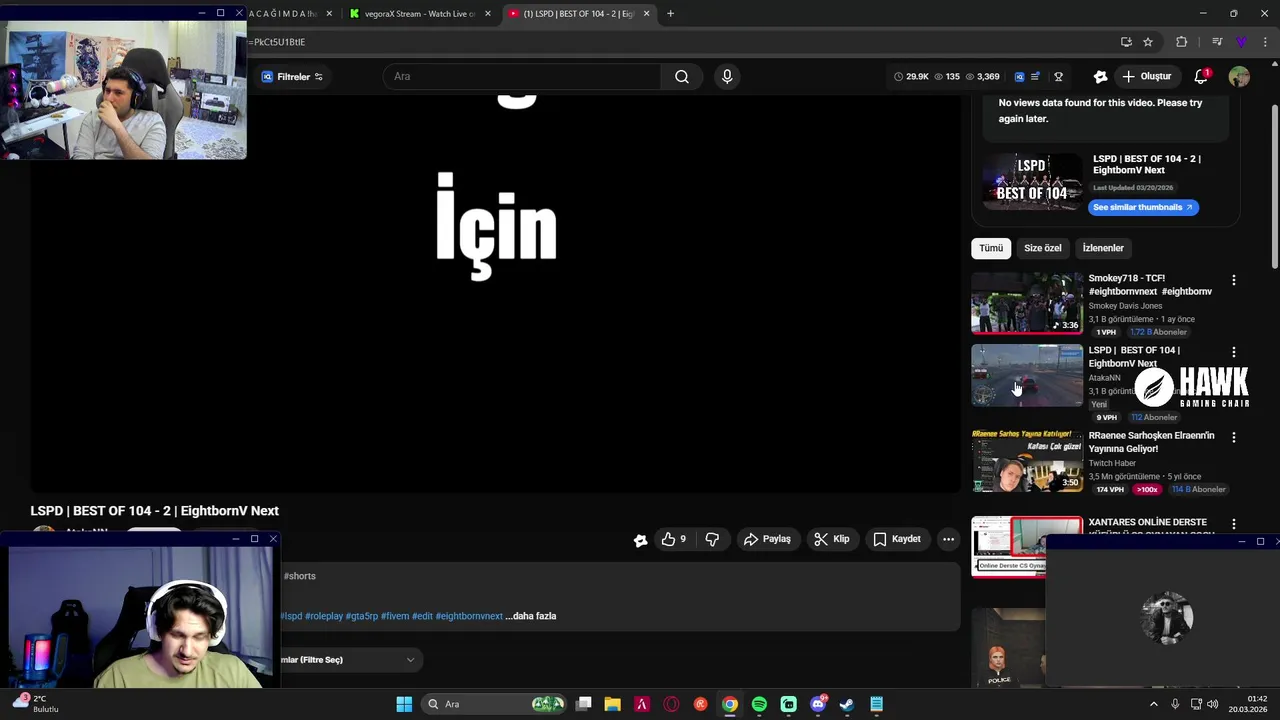
Task: Open the vidIQ Filtreler filter toggle
Action: (x=292, y=77)
